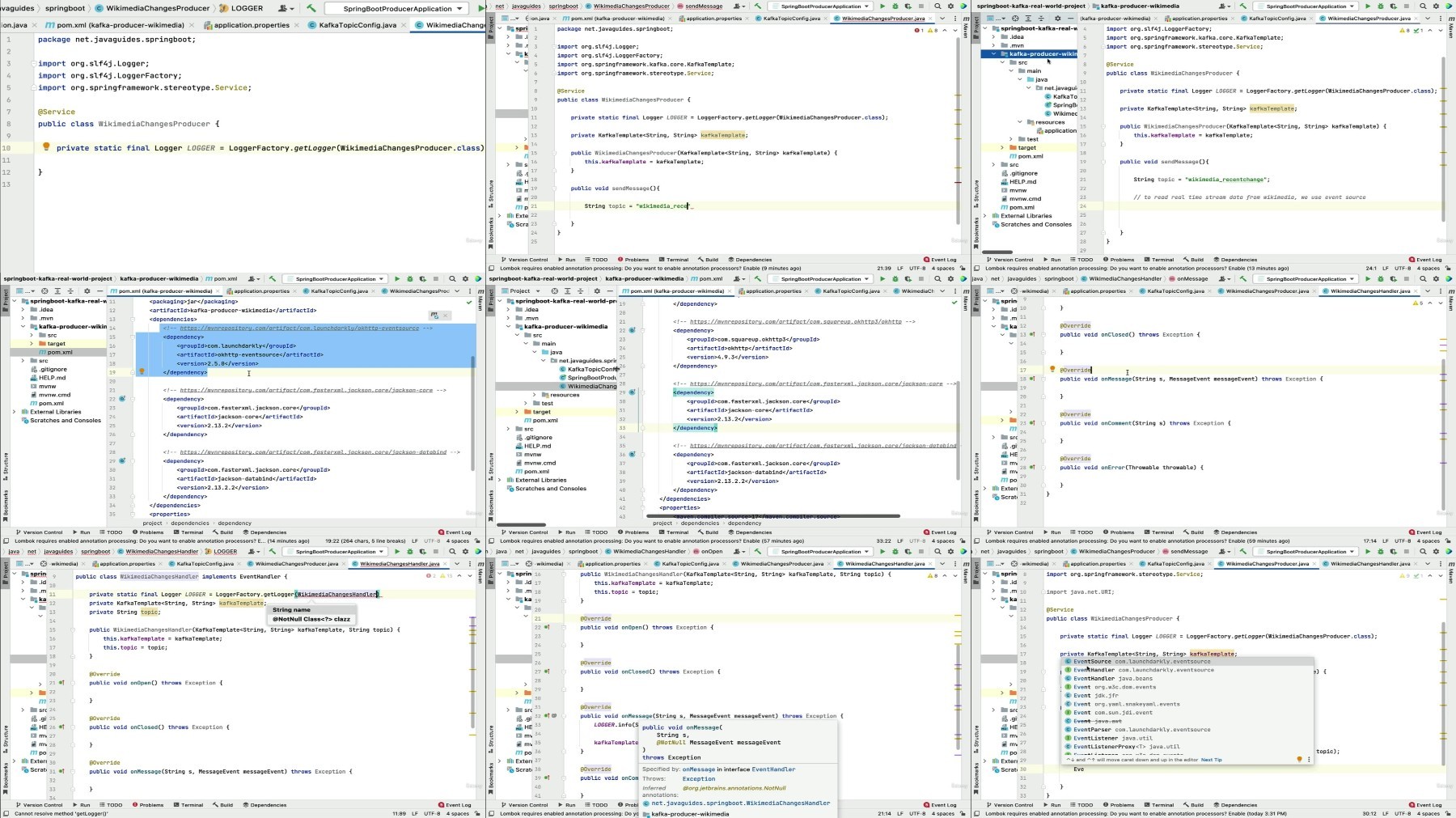1456x818 pixels.
Task: Click net.javaguides.springboot.WikimediaChangesHandler link in documentation popup
Action: point(741,803)
